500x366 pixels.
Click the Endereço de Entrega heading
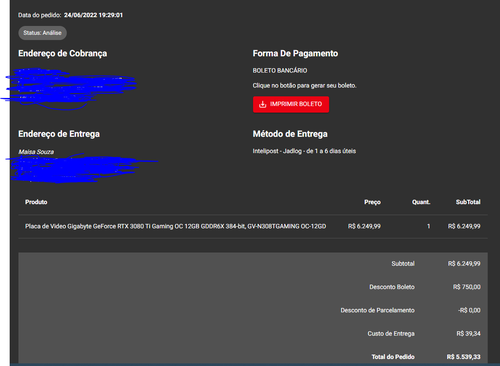59,134
